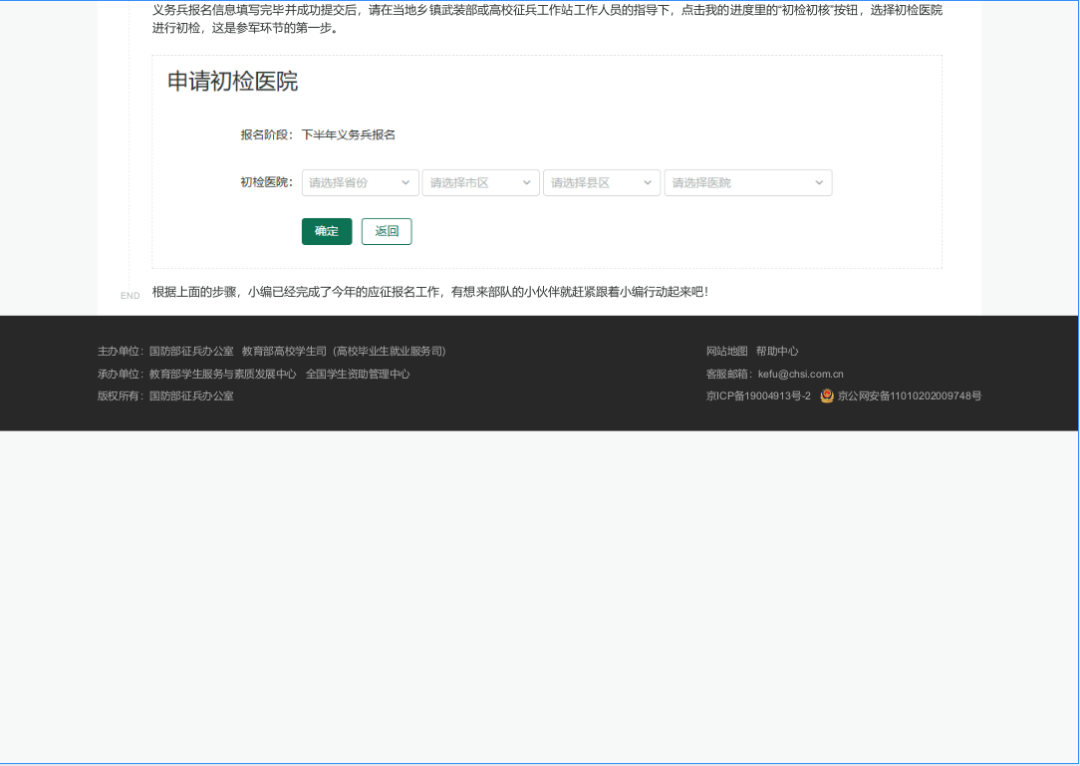
Task: Click the public security emblem badge icon
Action: pos(826,396)
